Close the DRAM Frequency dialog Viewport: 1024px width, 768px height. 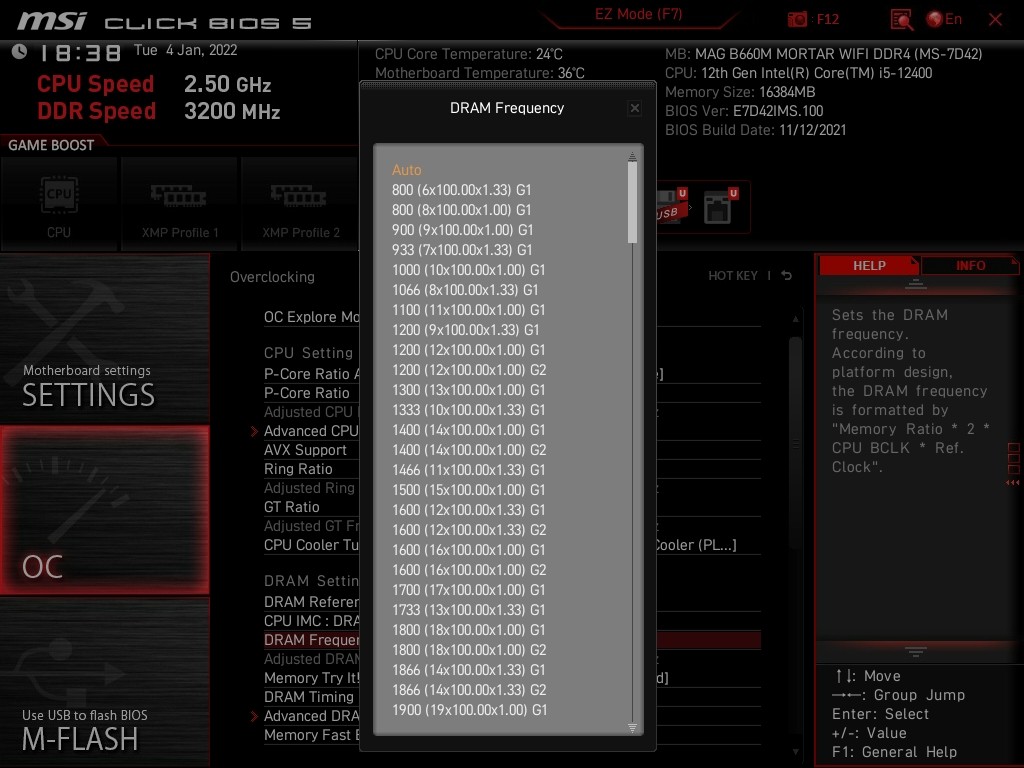[634, 108]
